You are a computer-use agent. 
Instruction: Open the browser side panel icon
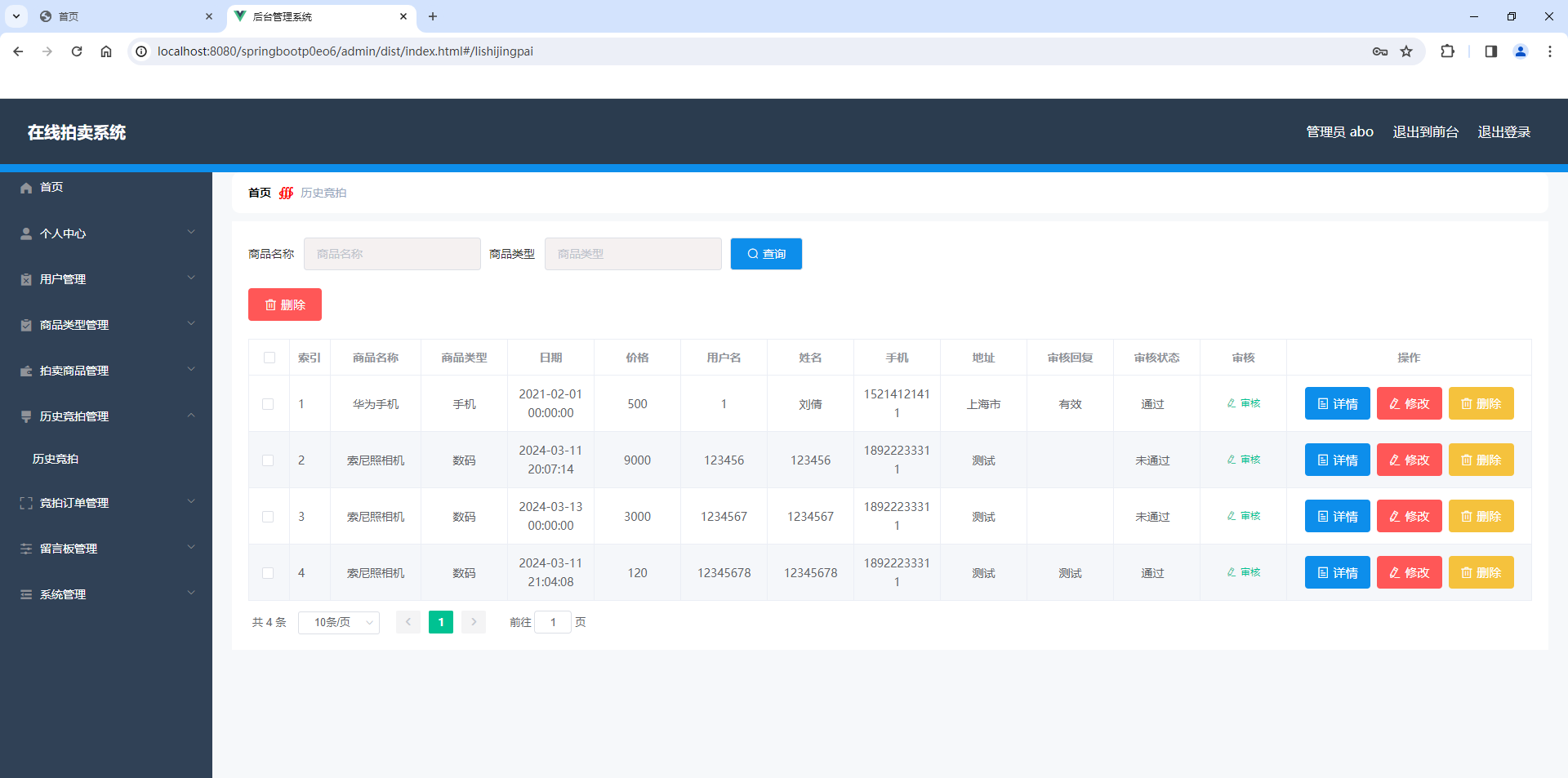pyautogui.click(x=1491, y=51)
